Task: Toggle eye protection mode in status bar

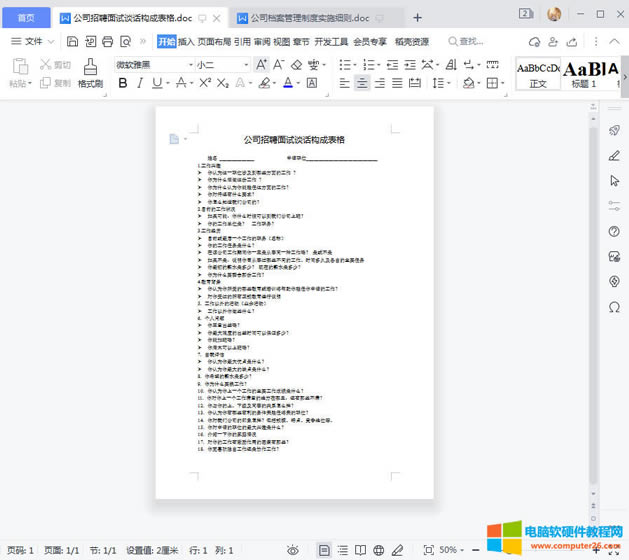Action: click(293, 550)
